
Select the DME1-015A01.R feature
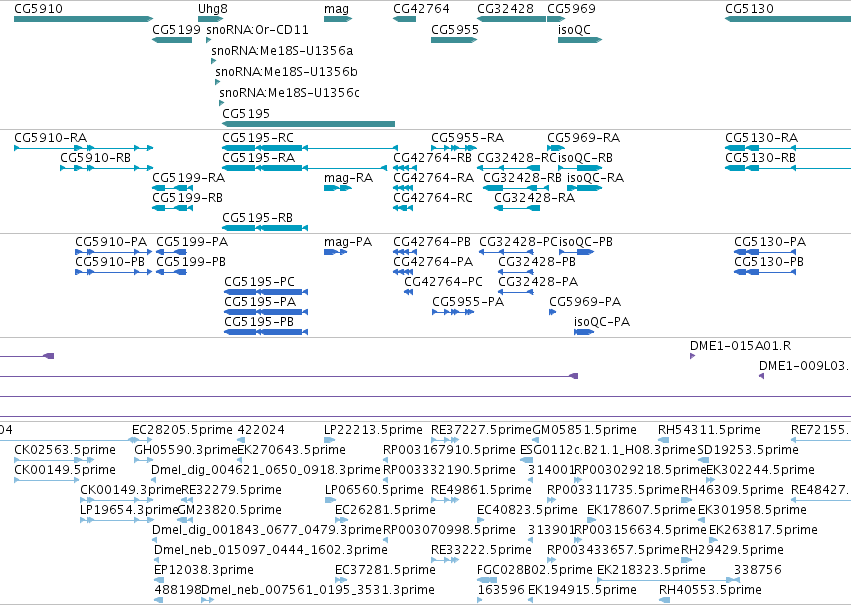tap(693, 356)
